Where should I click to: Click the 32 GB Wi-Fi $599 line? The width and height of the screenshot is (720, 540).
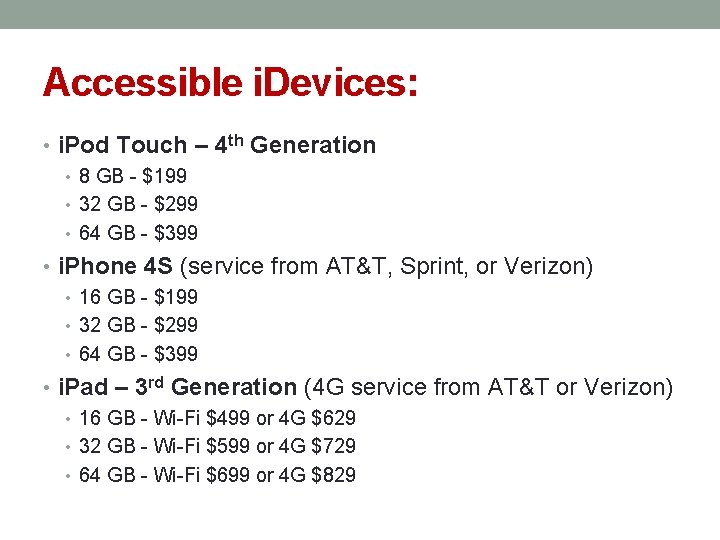pos(217,446)
